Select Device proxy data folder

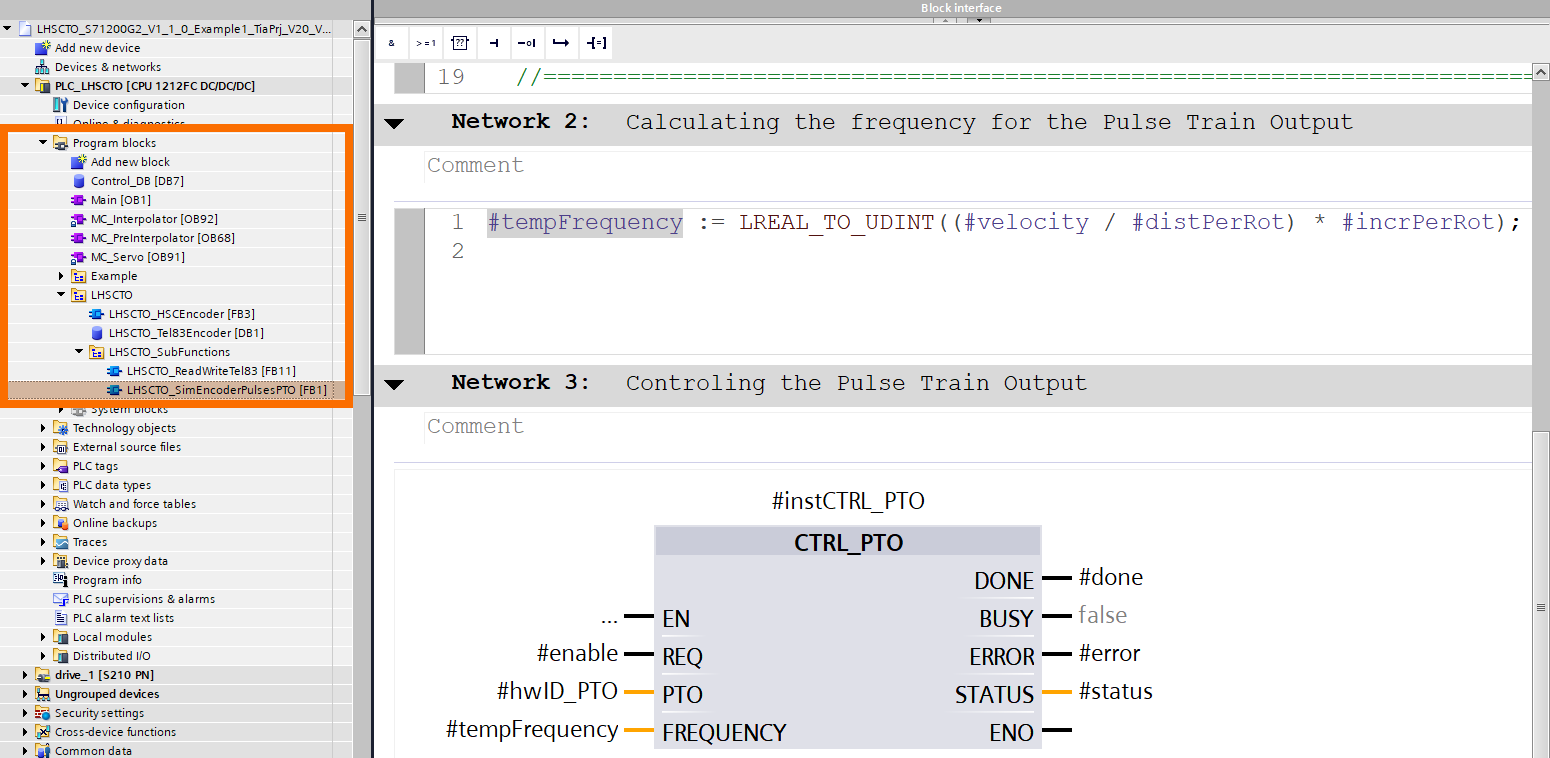pyautogui.click(x=120, y=561)
